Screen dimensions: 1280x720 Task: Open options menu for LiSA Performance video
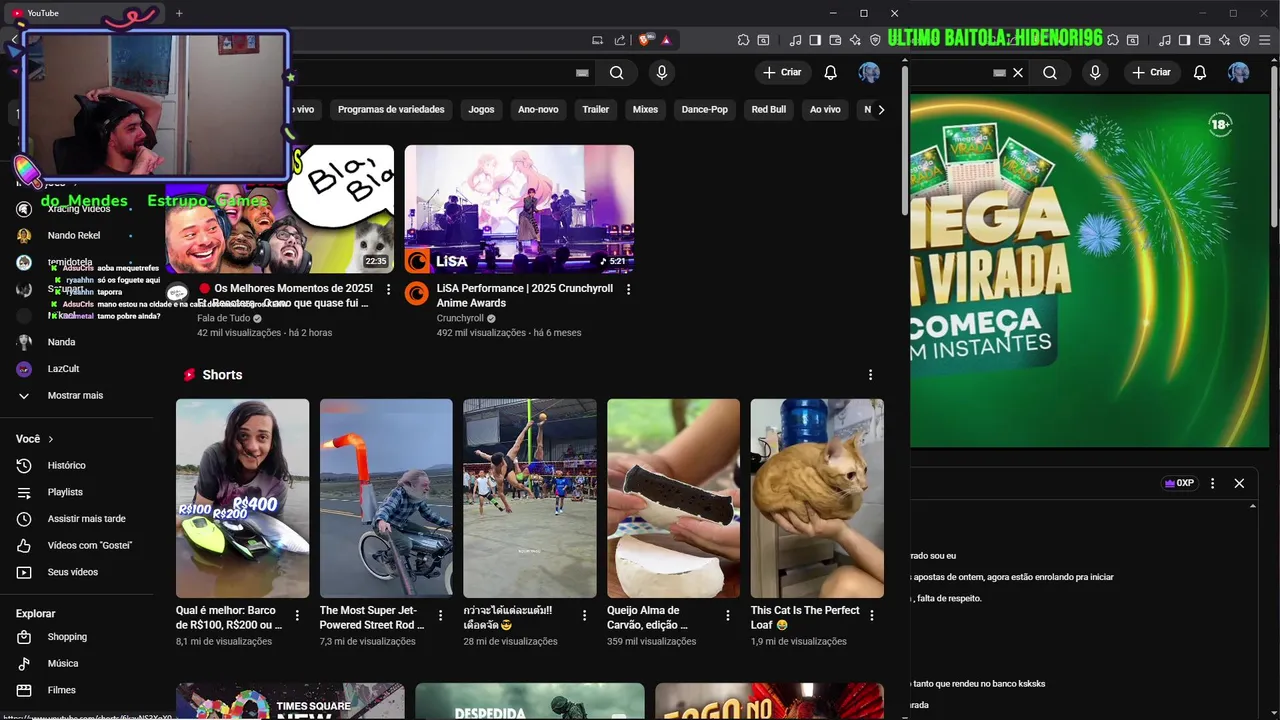[x=628, y=289]
